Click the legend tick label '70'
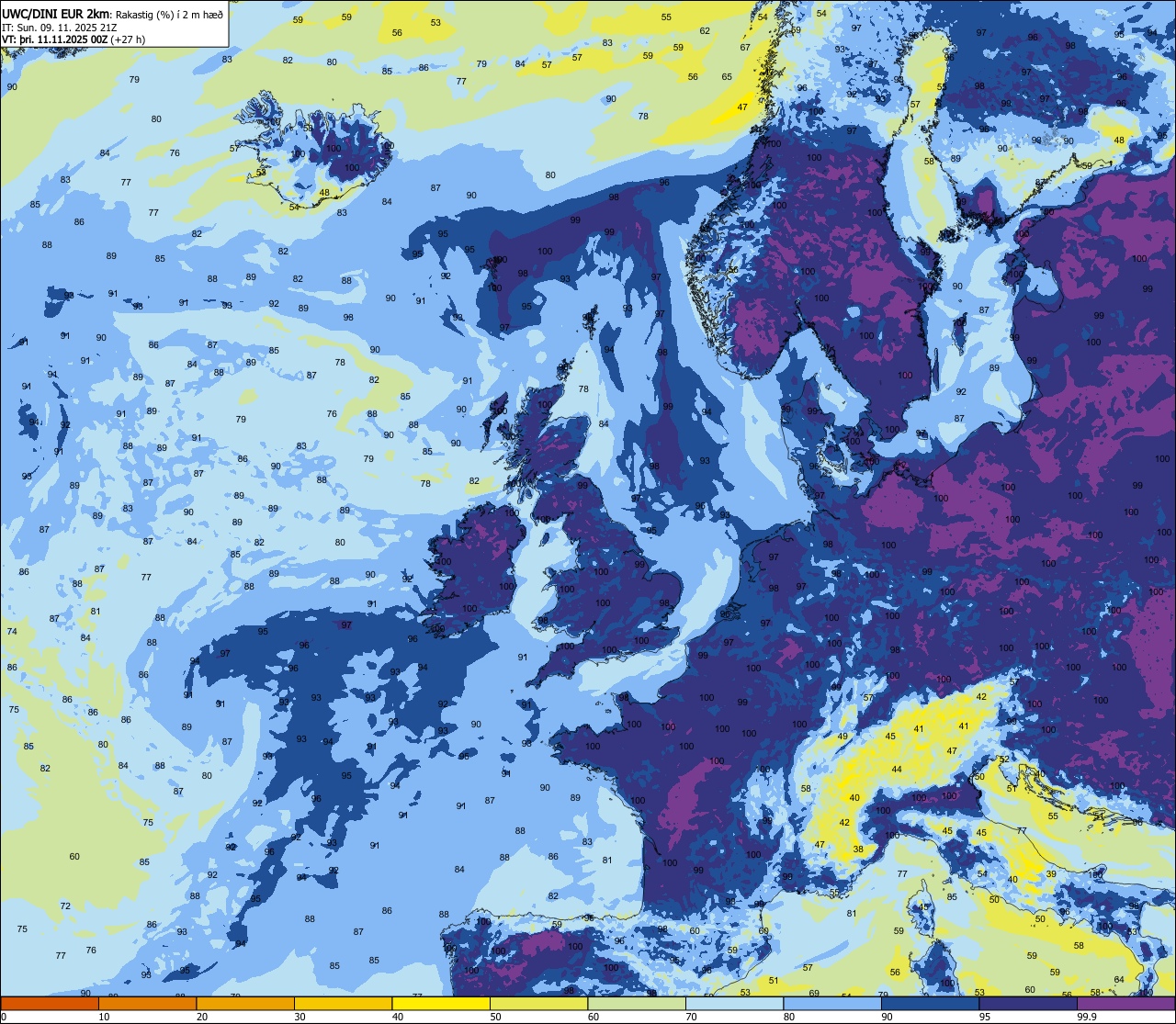1176x1024 pixels. (x=691, y=1016)
